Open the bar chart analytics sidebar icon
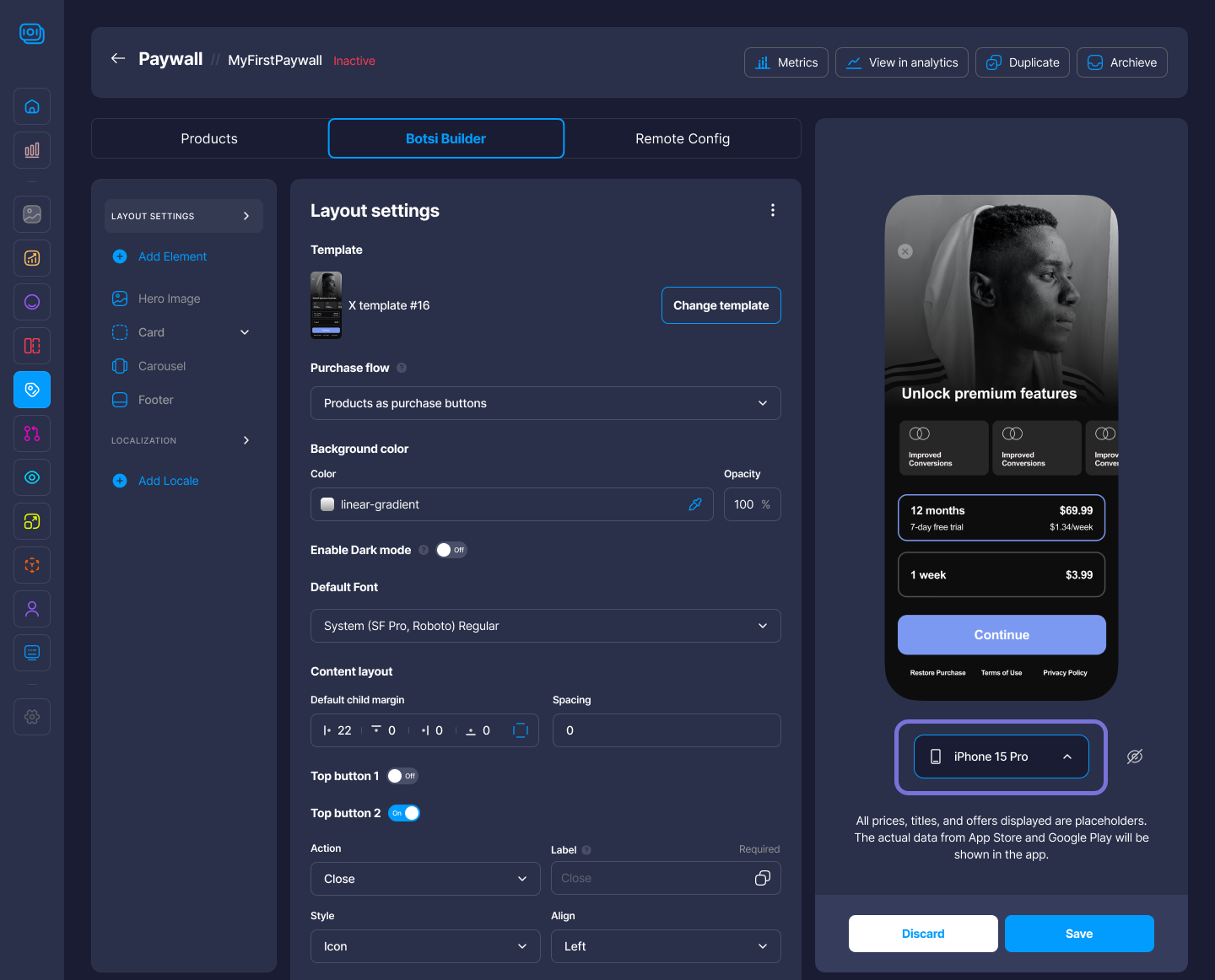This screenshot has width=1215, height=980. point(32,150)
